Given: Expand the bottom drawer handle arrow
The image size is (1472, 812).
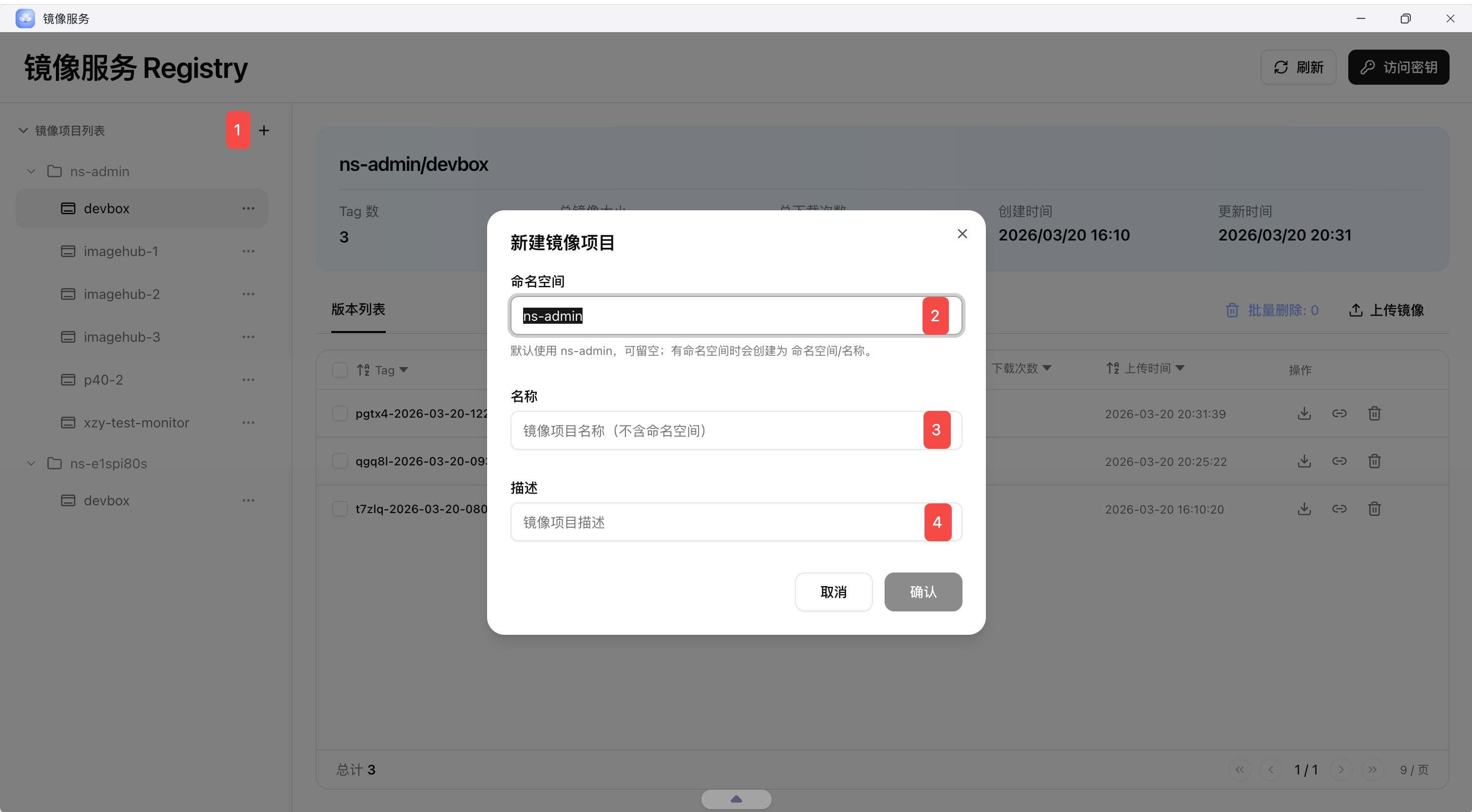Looking at the screenshot, I should pos(736,799).
